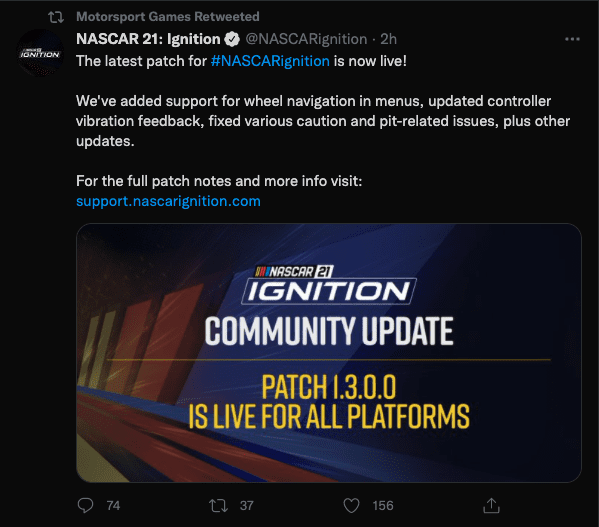Like the tweet with the heart icon

pyautogui.click(x=351, y=506)
